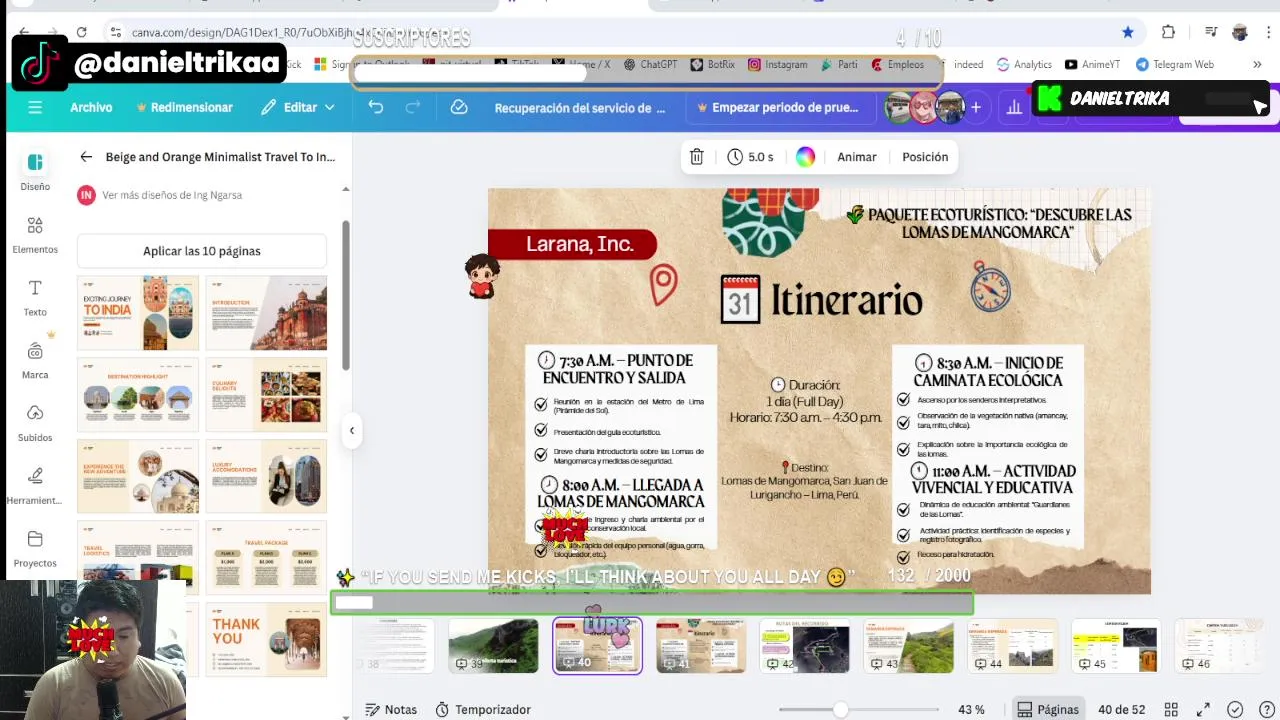Screen dimensions: 1280x720
Task: Open the page background color picker
Action: point(805,157)
